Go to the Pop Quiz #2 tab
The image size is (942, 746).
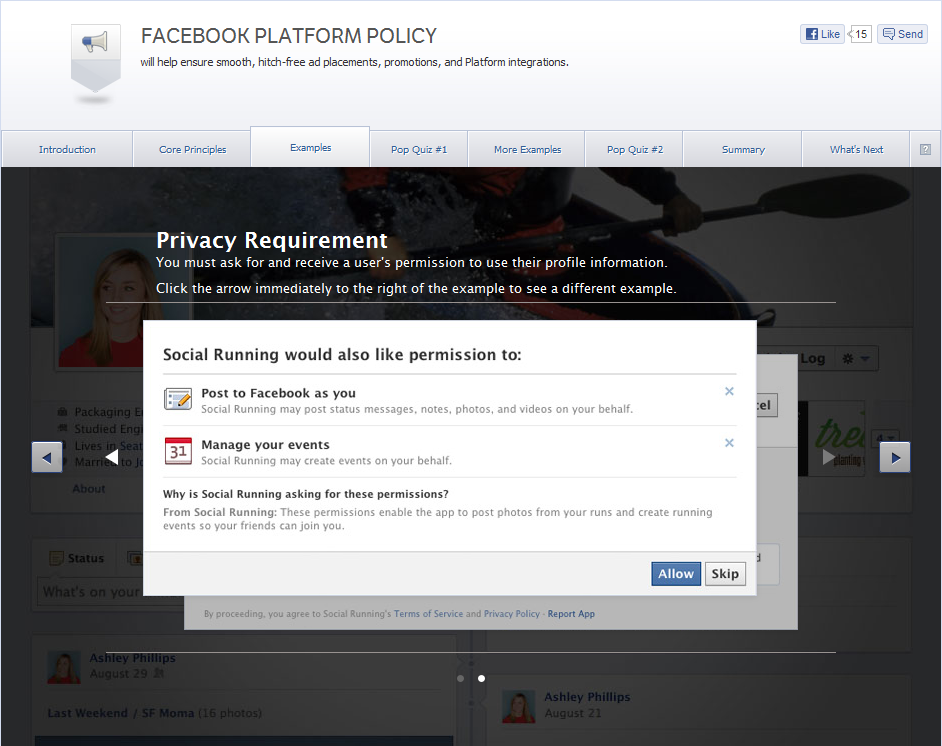(x=634, y=149)
